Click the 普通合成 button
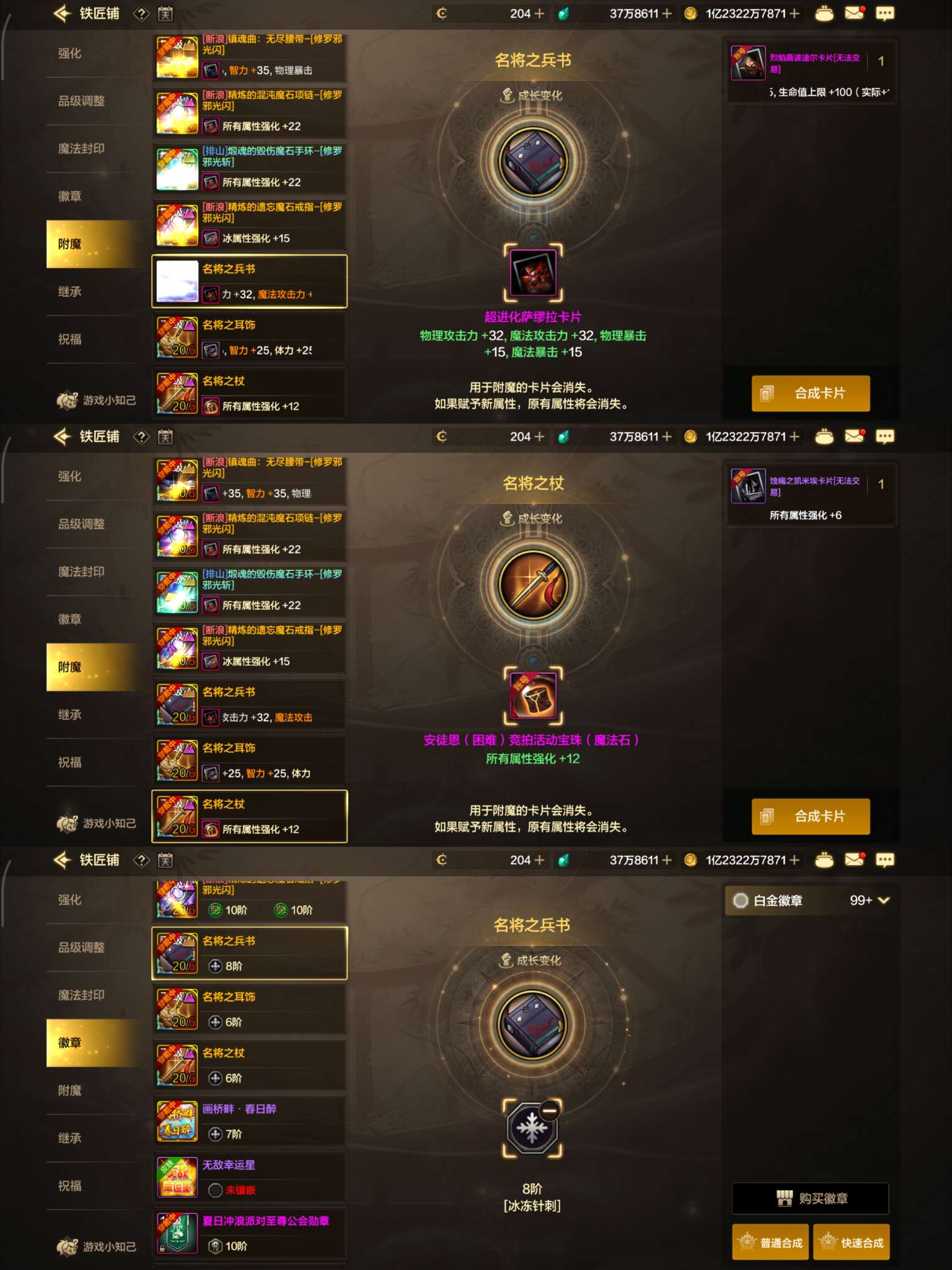The width and height of the screenshot is (952, 1270). (770, 1242)
